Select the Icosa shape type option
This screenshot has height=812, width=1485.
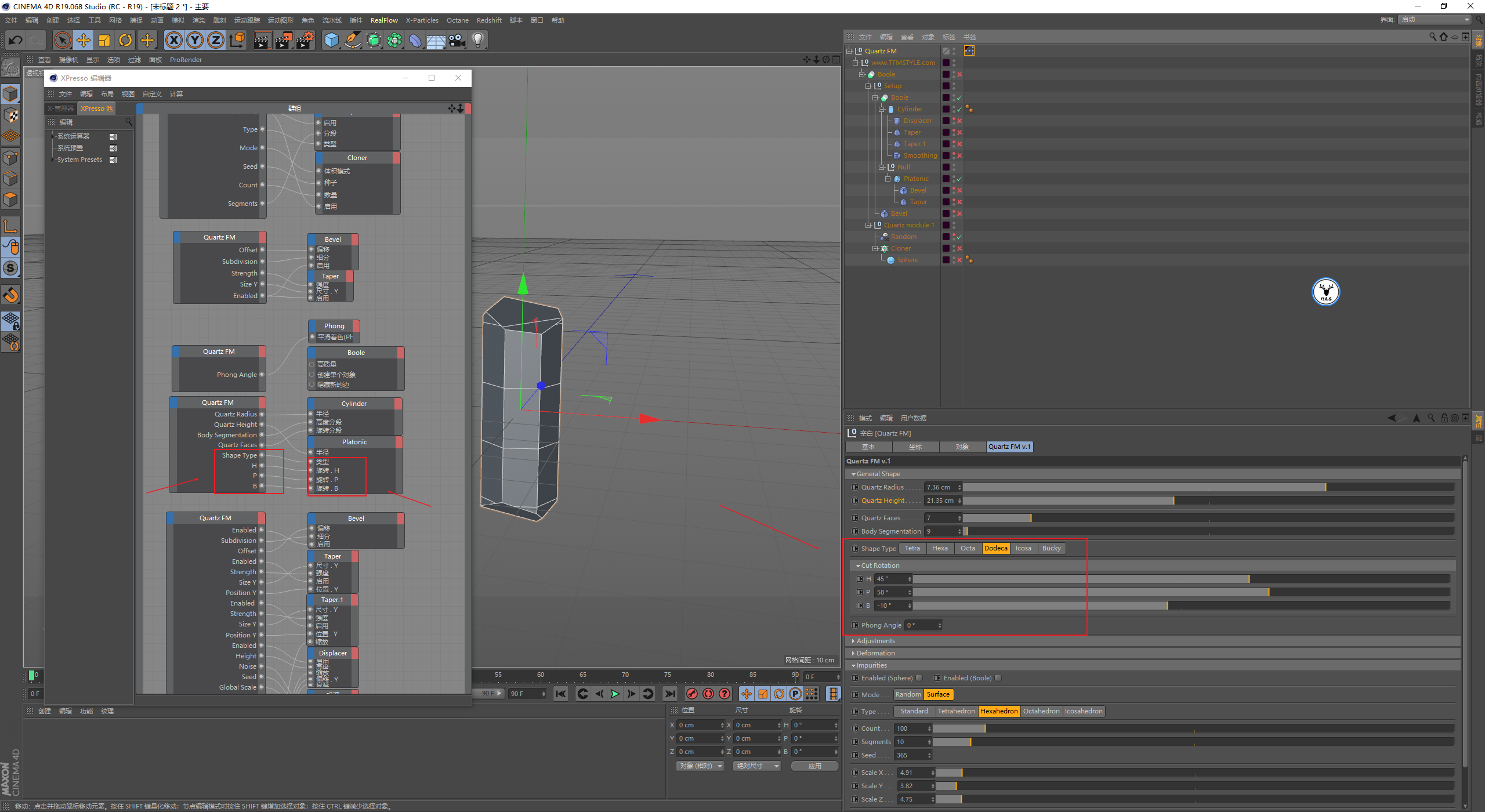tap(1023, 548)
